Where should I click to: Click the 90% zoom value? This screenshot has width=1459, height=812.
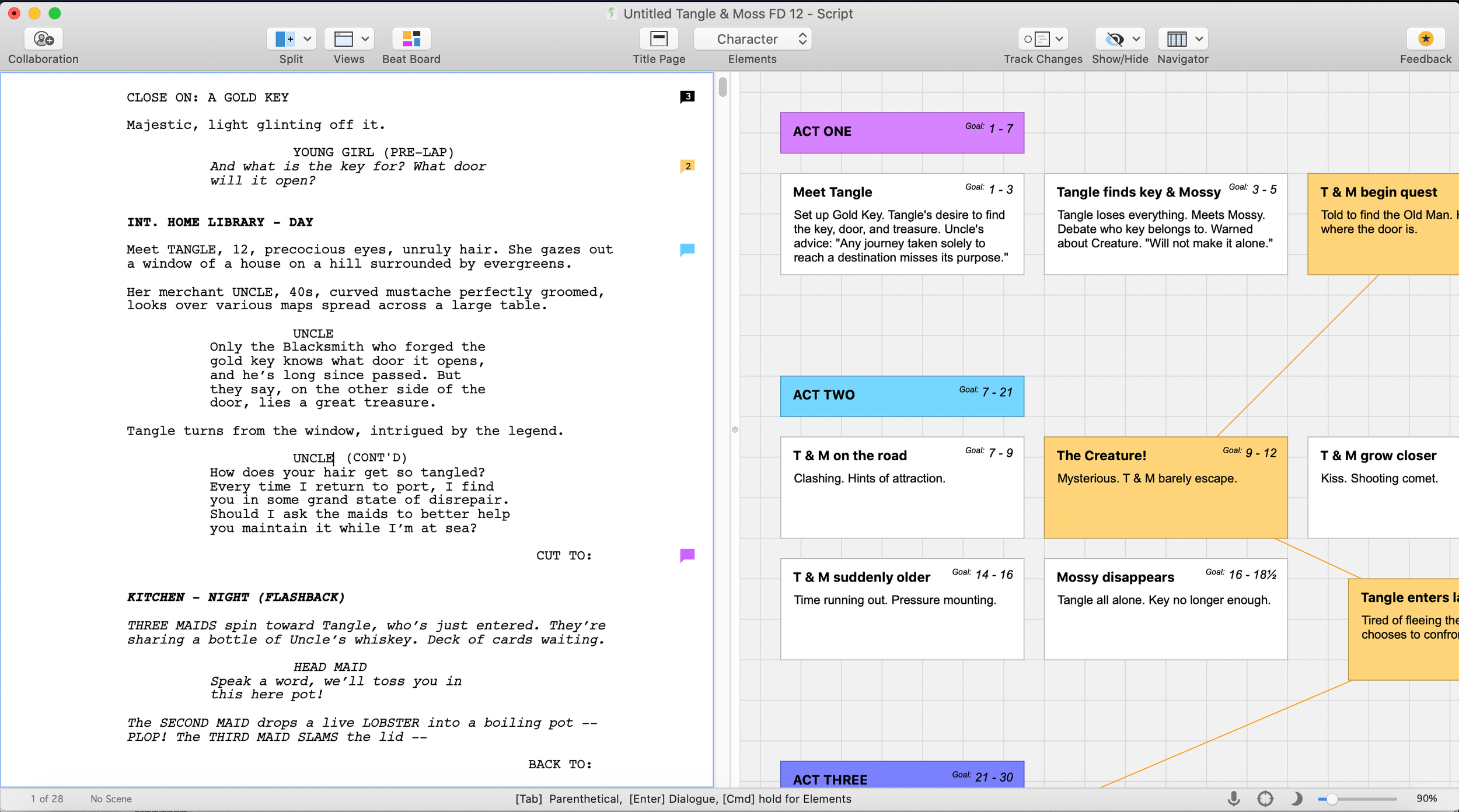pos(1427,799)
